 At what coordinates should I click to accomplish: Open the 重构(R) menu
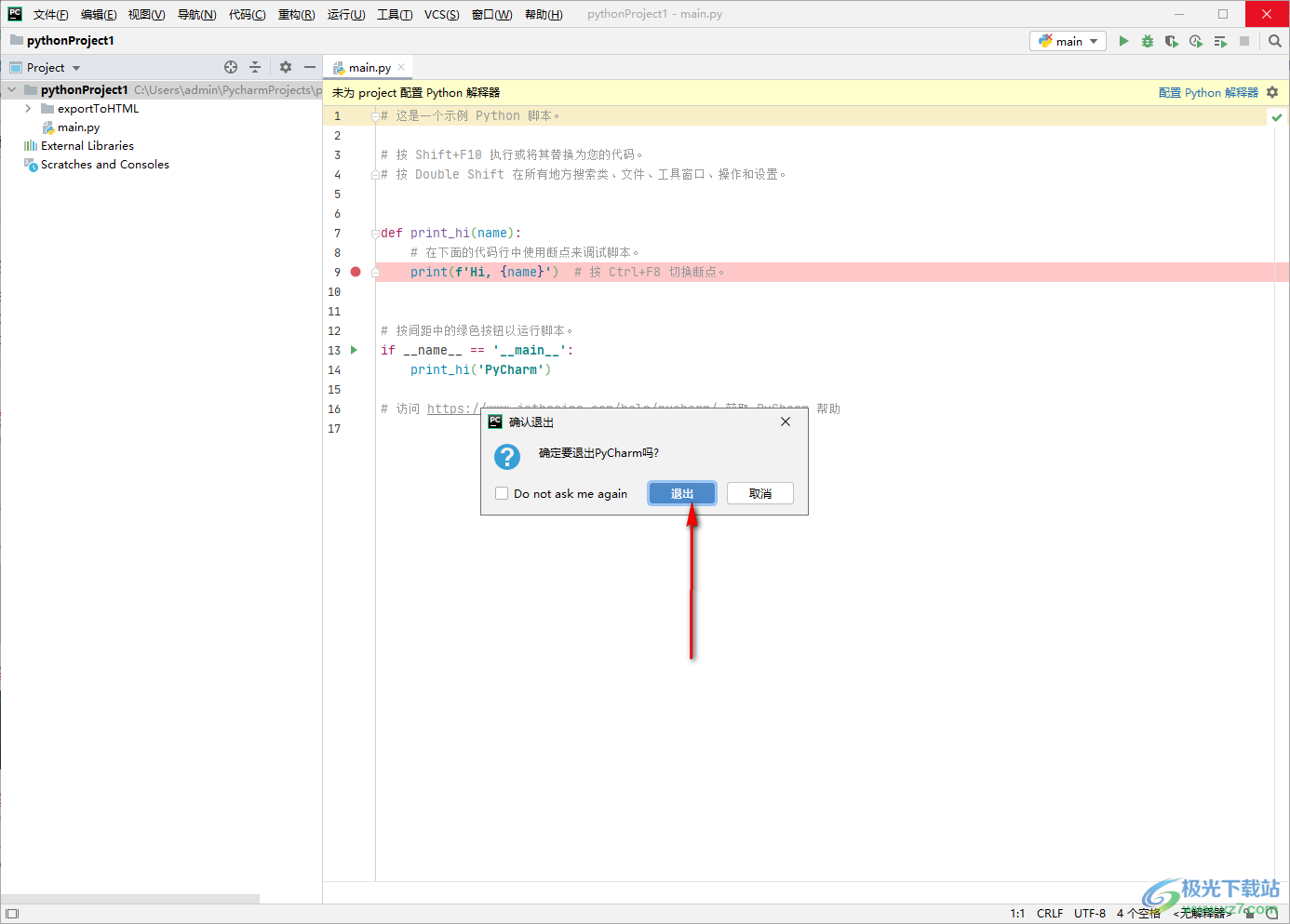pos(296,14)
